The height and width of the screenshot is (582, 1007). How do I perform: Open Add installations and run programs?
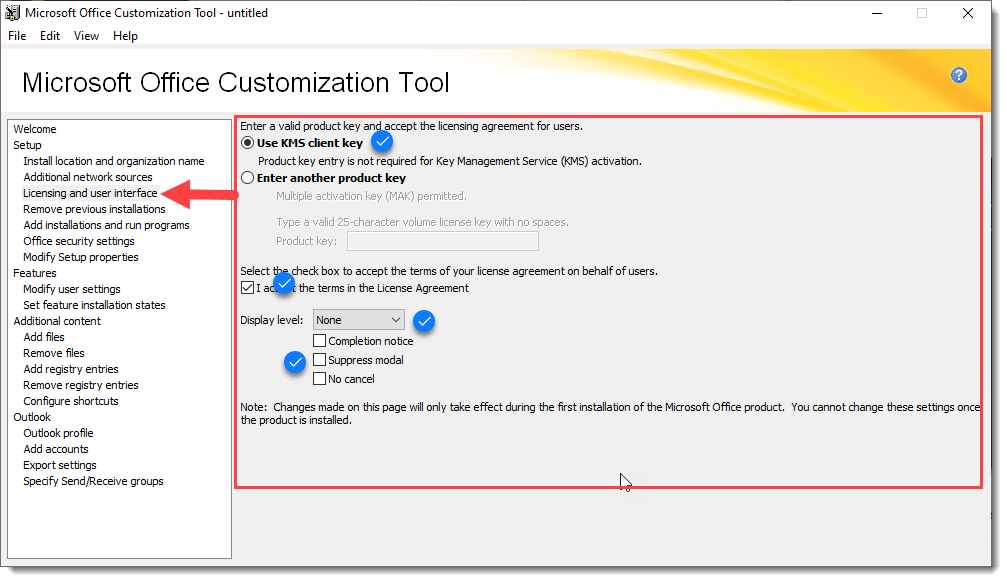(x=107, y=225)
